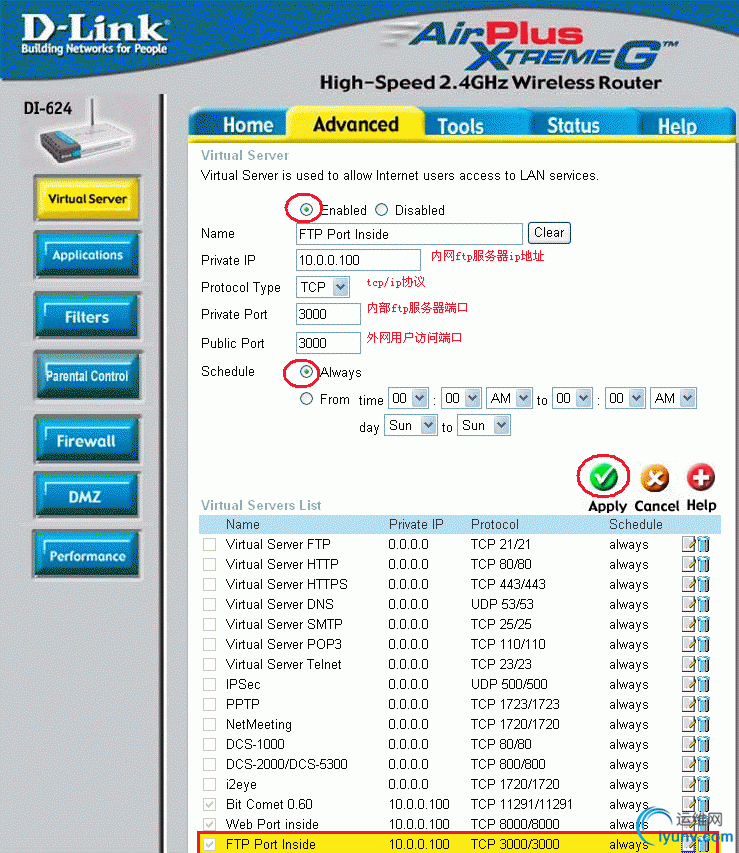Screen dimensions: 739x853
Task: Open the Filters sidebar page
Action: [87, 317]
